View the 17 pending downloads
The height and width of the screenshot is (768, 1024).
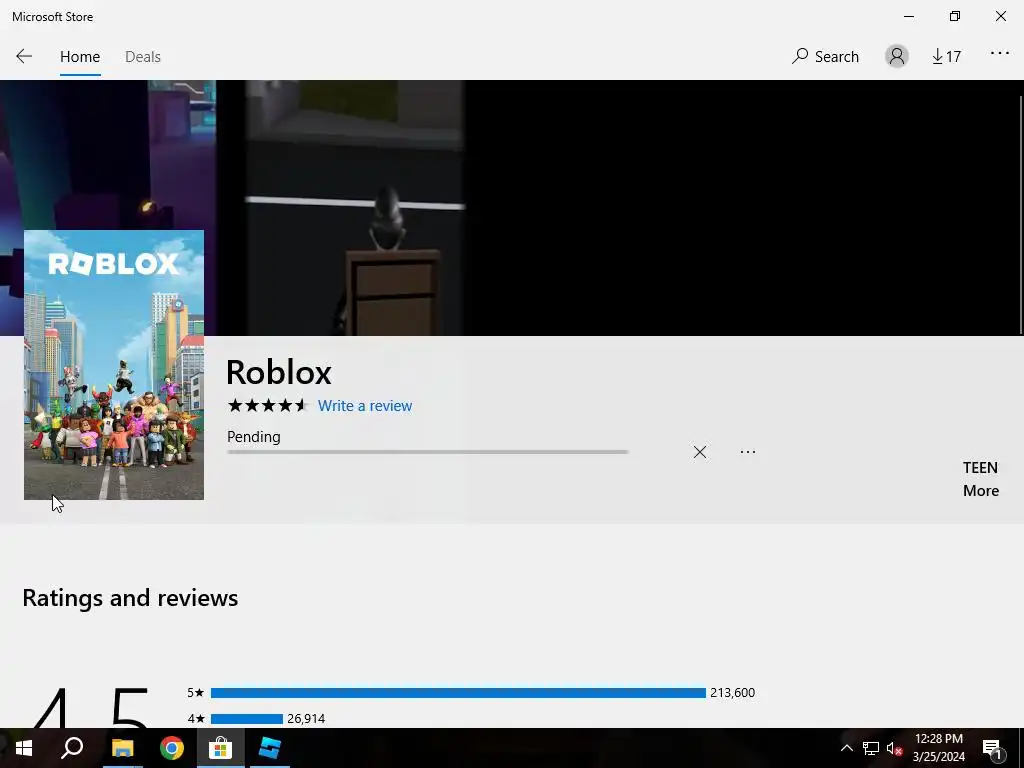coord(946,57)
